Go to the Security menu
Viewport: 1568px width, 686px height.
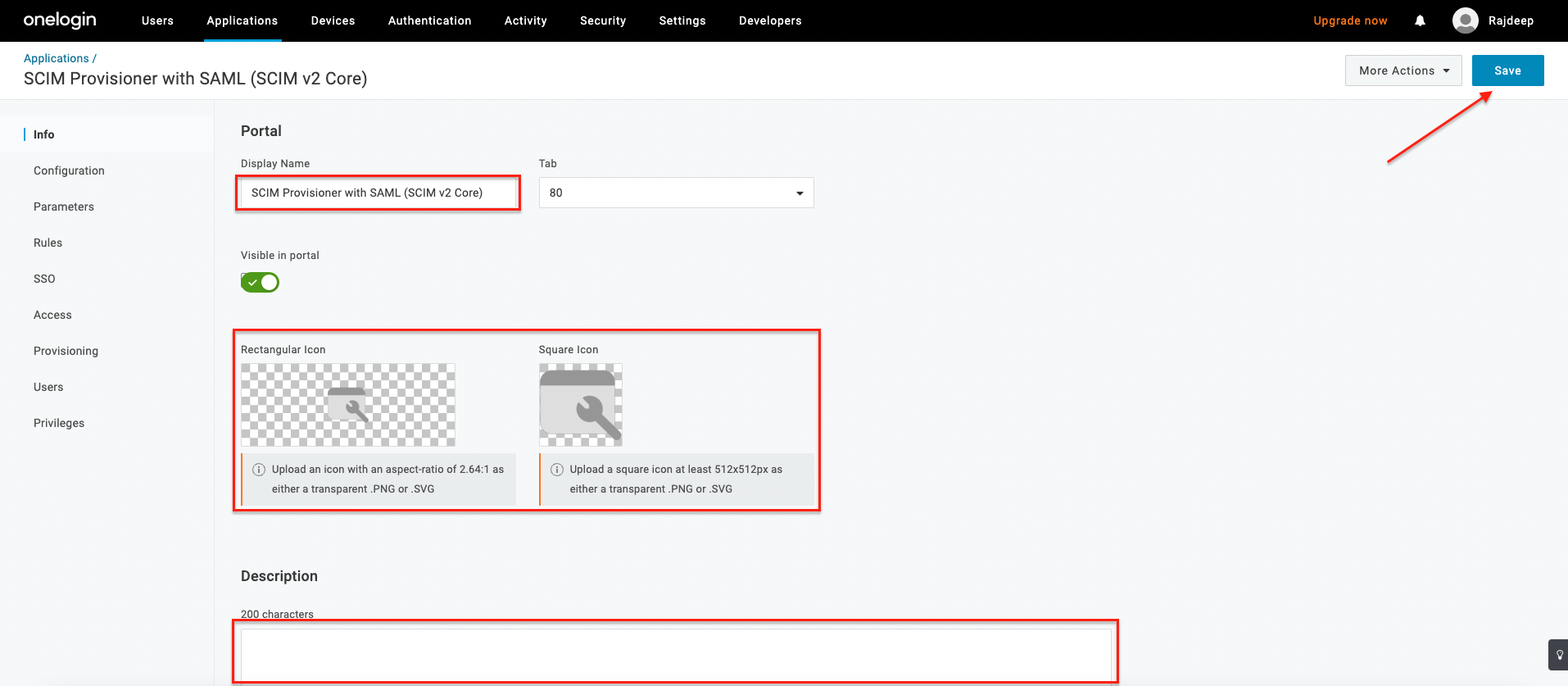click(602, 20)
